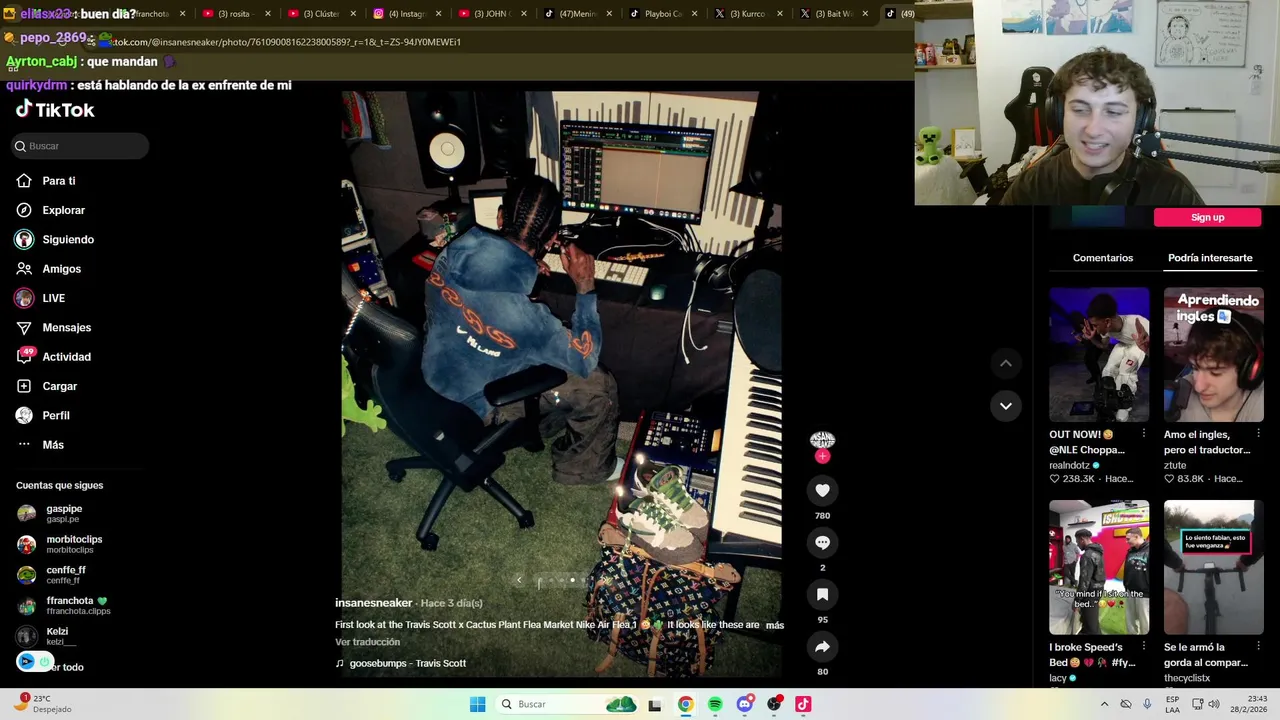Go to previous post with up chevron

pyautogui.click(x=1005, y=364)
